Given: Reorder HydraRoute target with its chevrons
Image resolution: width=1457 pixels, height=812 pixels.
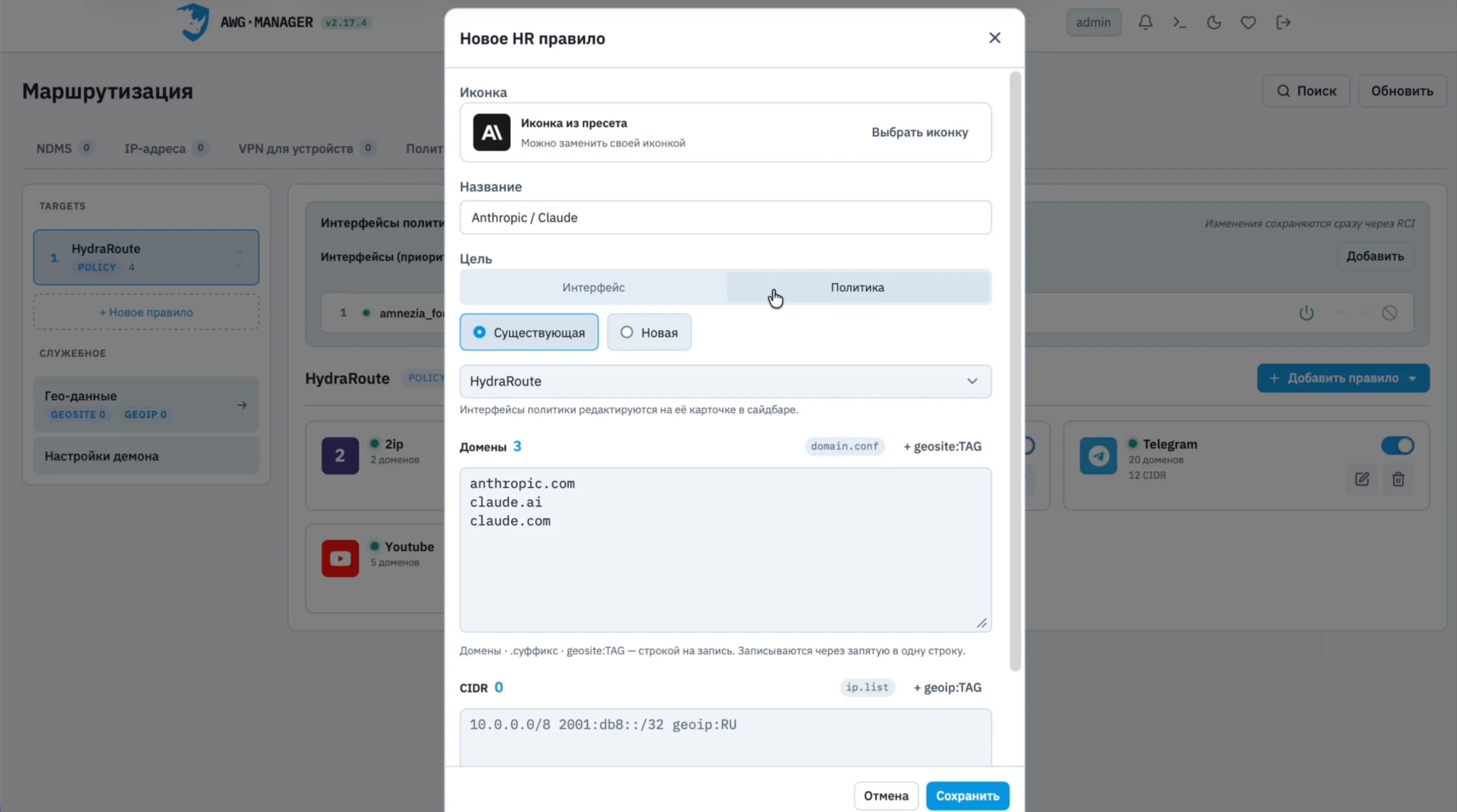Looking at the screenshot, I should [238, 258].
